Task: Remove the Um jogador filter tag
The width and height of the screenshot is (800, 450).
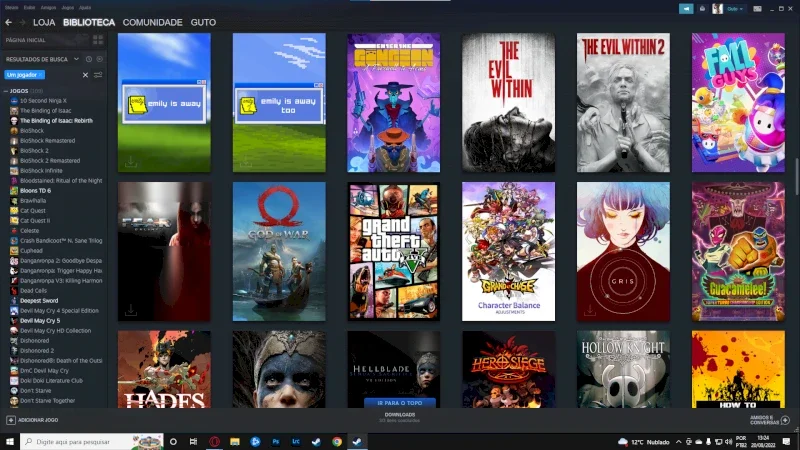Action: [40, 75]
